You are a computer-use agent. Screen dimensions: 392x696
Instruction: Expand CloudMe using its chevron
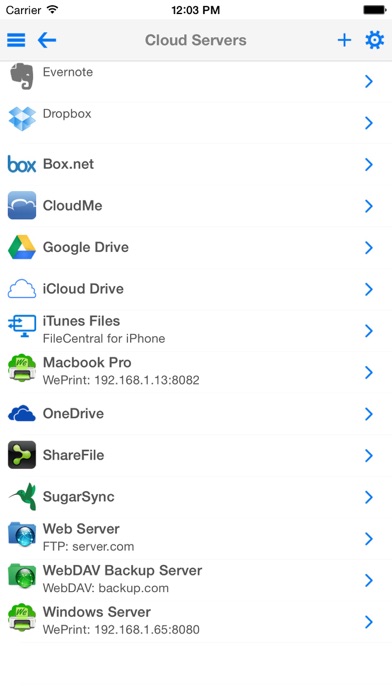[x=368, y=206]
